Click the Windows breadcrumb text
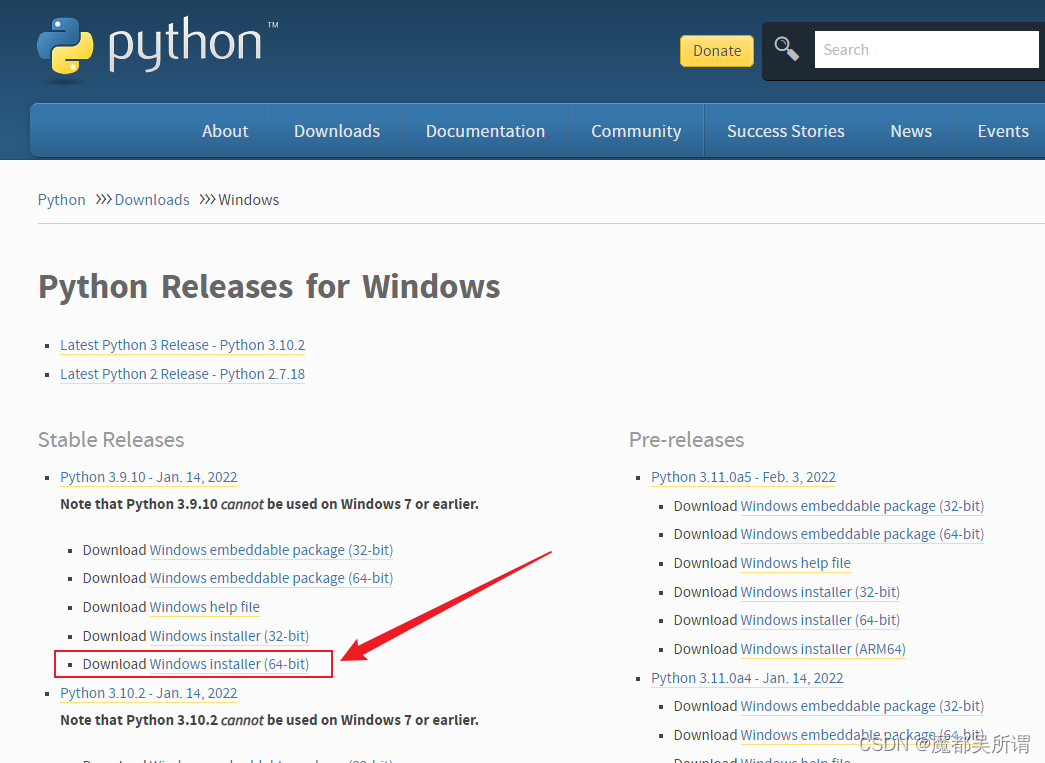Viewport: 1045px width, 763px height. pos(249,200)
